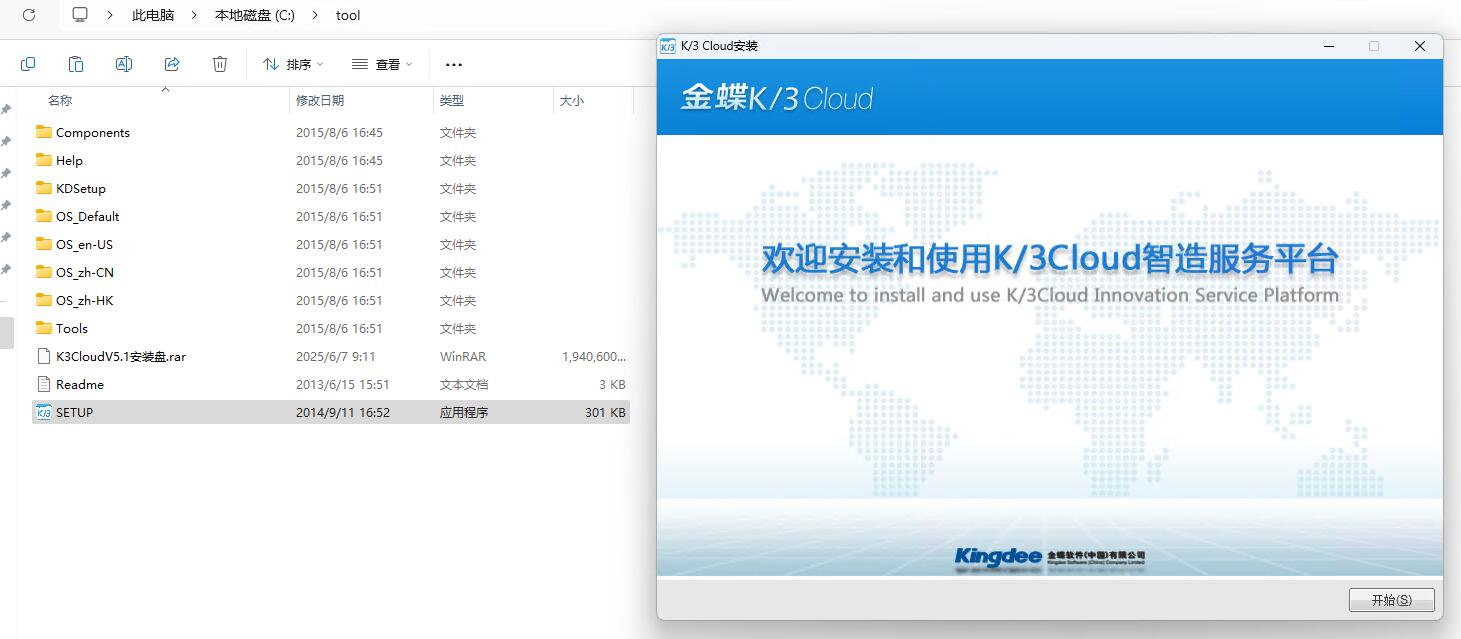Click 应用程序 type cell
Screen dimensions: 1461x639
pyautogui.click(x=464, y=412)
